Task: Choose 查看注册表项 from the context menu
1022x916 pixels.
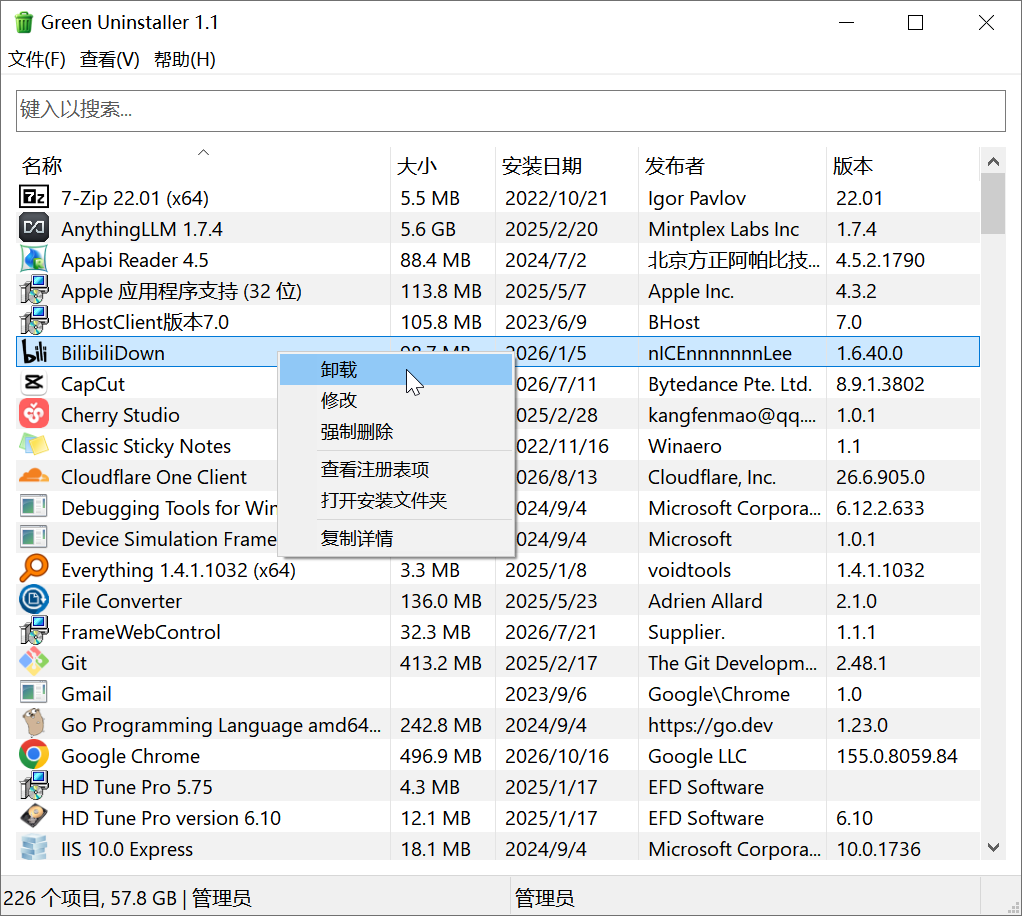Action: pyautogui.click(x=396, y=469)
